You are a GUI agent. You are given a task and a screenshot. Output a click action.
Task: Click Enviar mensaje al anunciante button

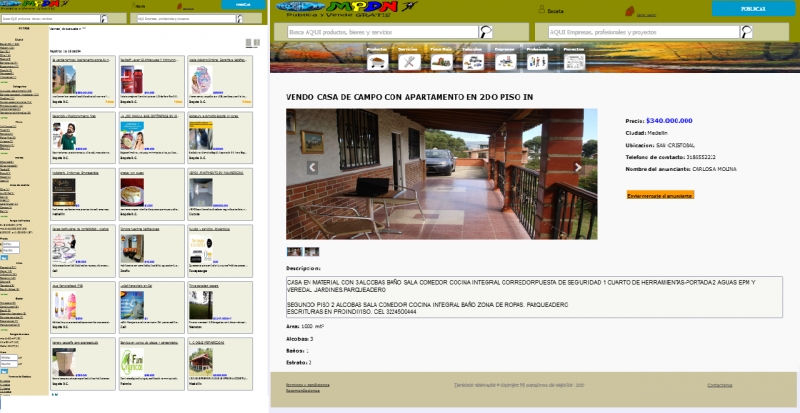click(x=660, y=195)
